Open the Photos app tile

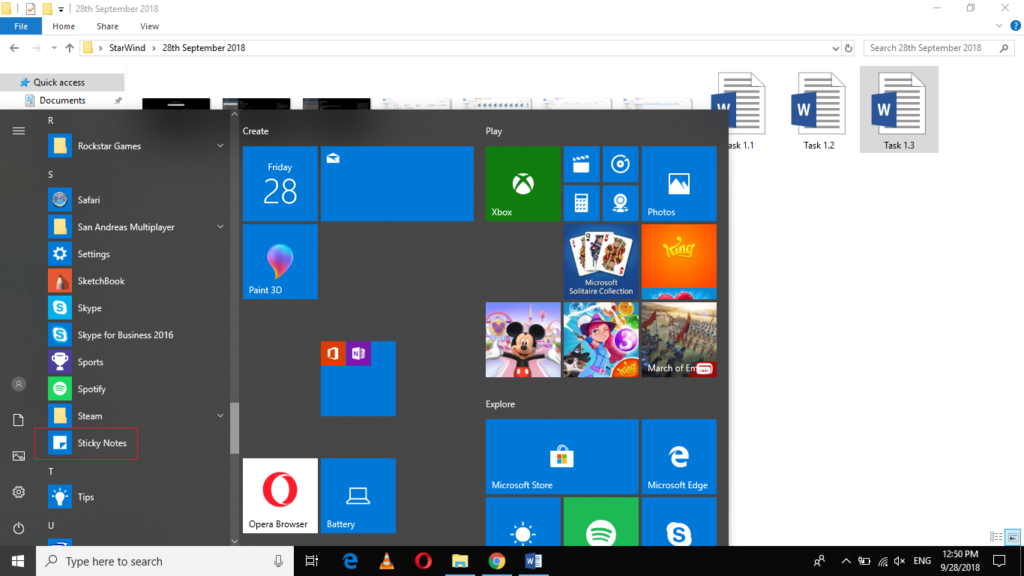tap(678, 183)
